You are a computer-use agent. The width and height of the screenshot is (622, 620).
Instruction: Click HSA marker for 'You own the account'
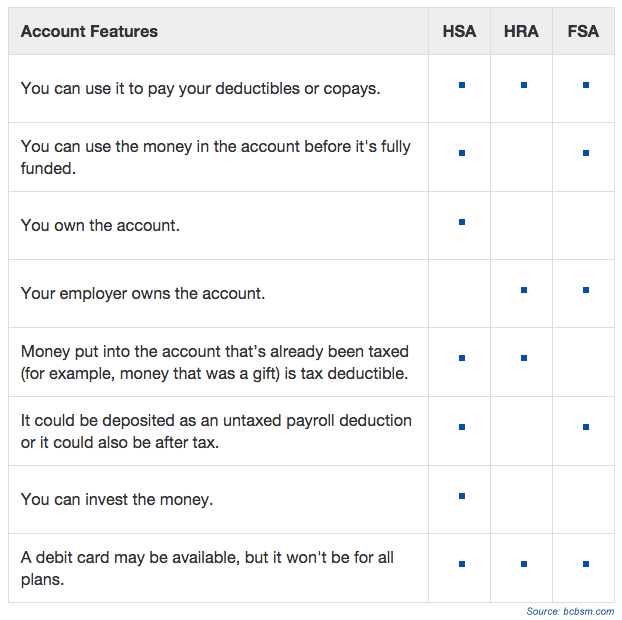click(462, 222)
